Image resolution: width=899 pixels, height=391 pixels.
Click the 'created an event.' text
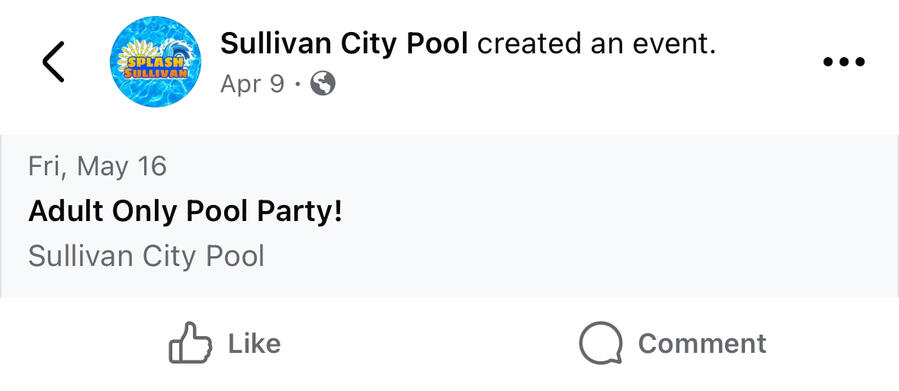click(597, 43)
